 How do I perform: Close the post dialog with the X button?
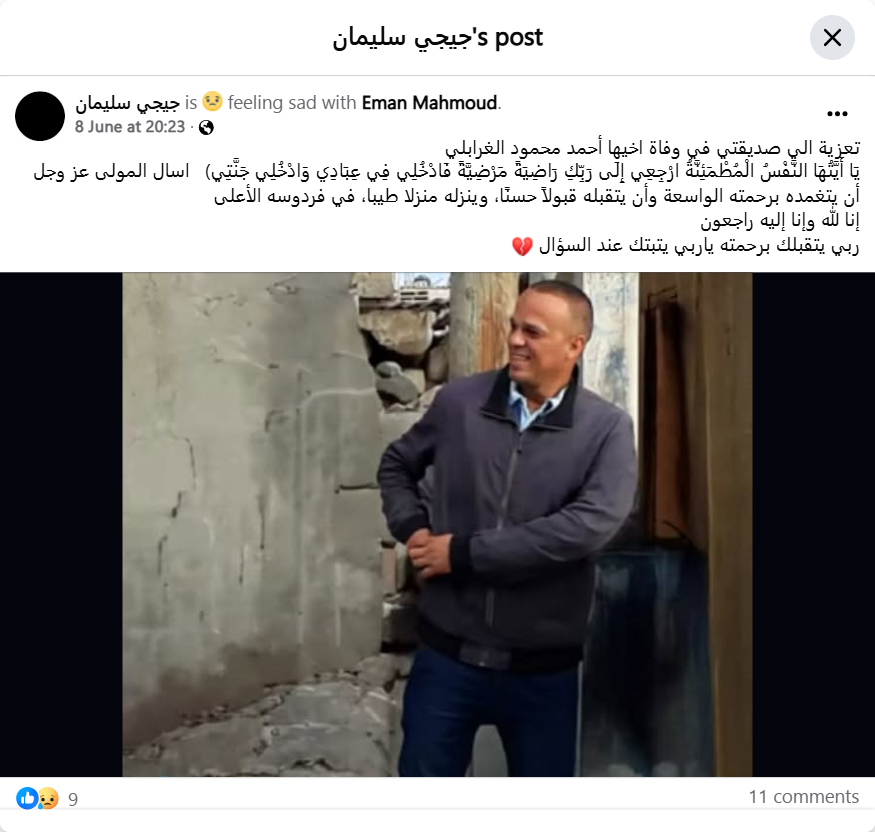pyautogui.click(x=832, y=38)
